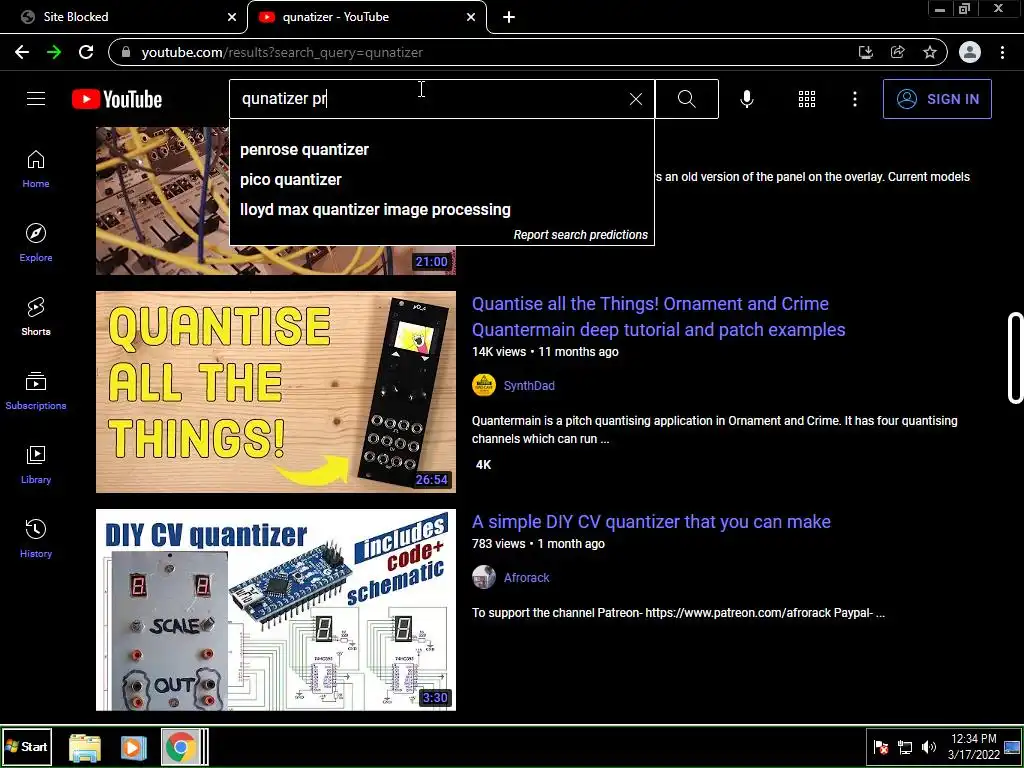Open the Chrome three-dot menu
Viewport: 1024px width, 768px height.
1002,52
